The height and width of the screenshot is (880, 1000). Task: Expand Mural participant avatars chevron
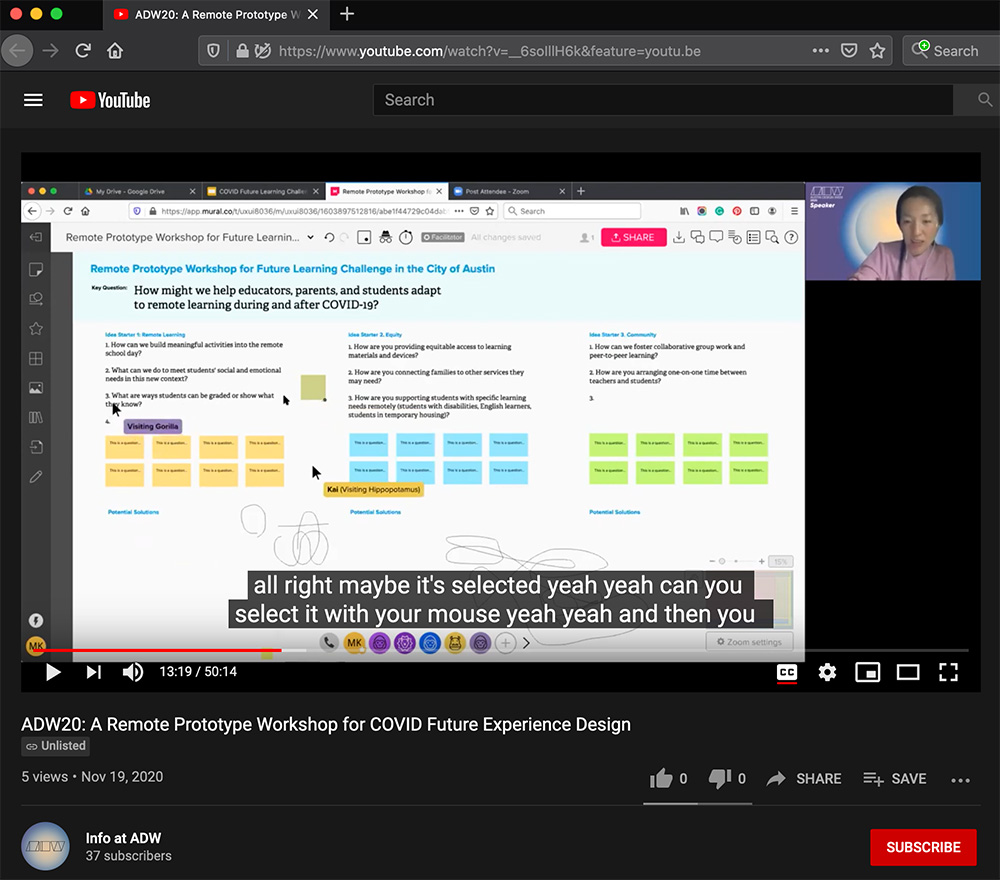[x=526, y=643]
